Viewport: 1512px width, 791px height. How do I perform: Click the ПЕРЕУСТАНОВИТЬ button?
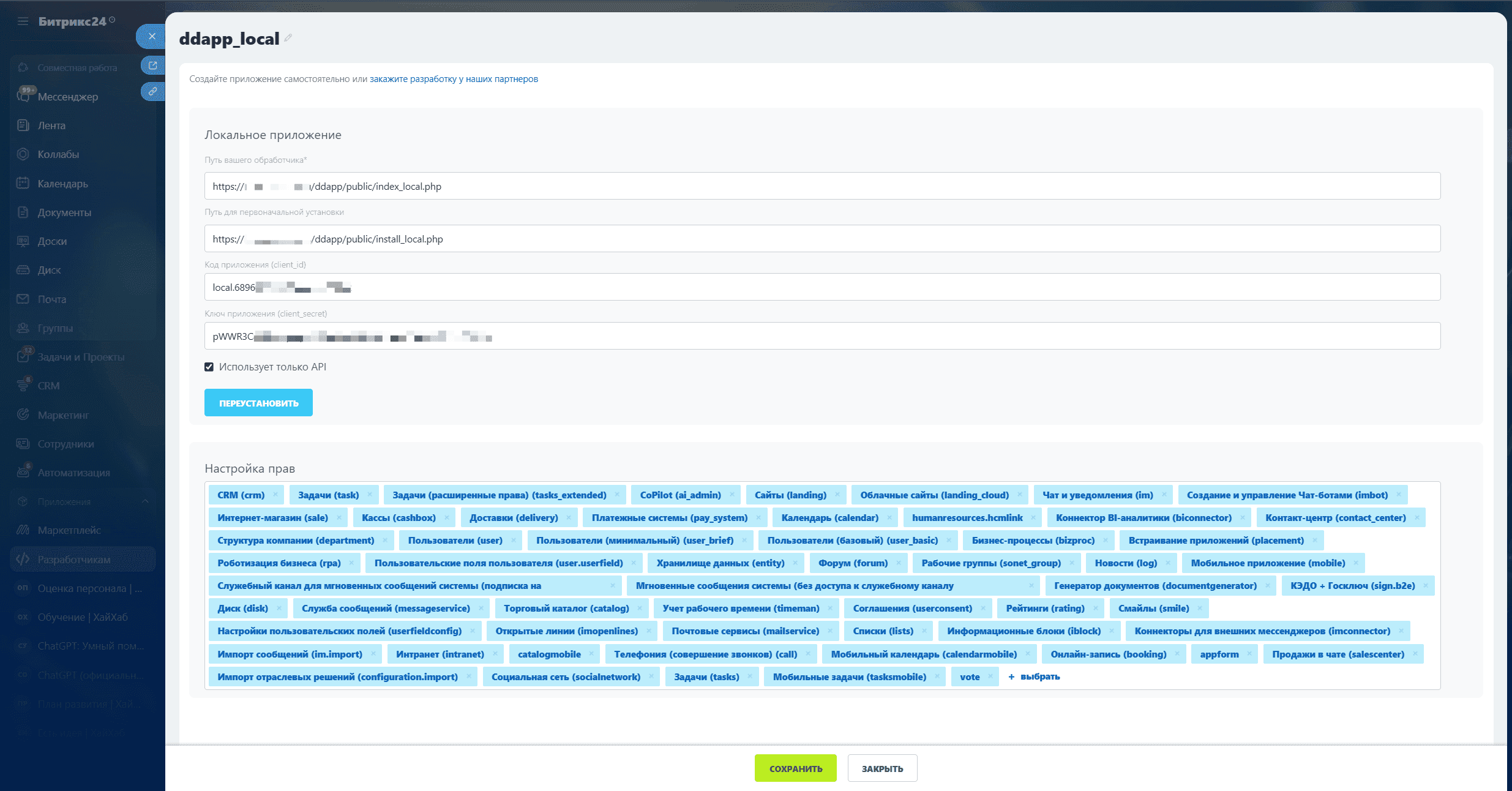(258, 403)
